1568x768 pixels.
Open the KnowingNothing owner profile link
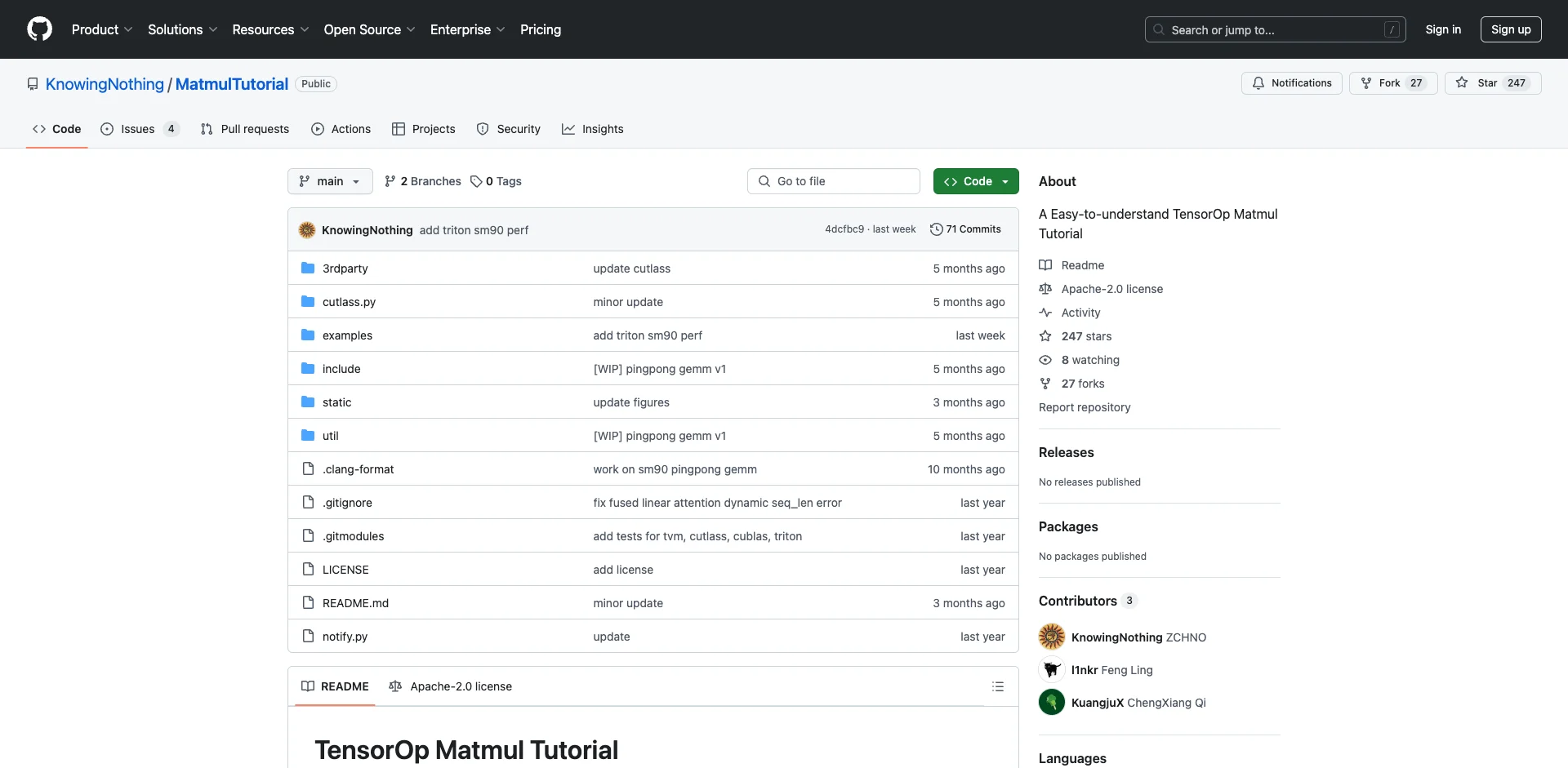[105, 84]
